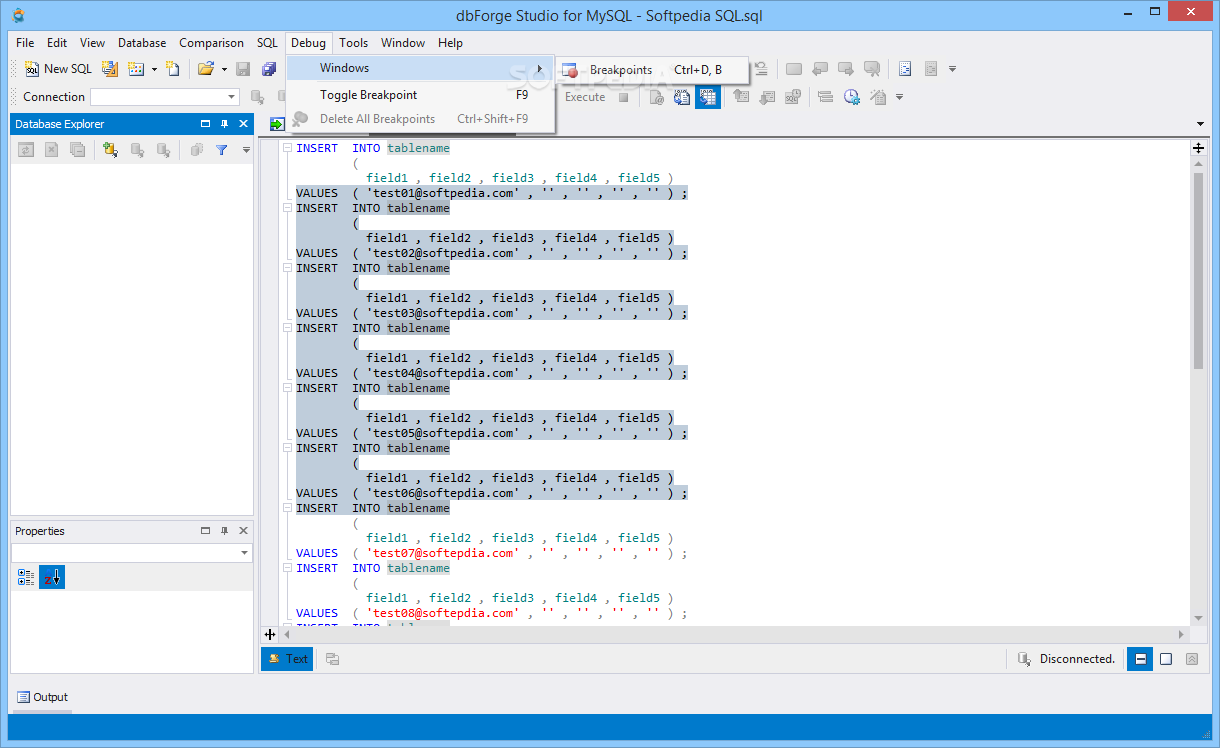Open document tabs list dropdown arrow
Screen dimensions: 1220x748
coord(1201,124)
